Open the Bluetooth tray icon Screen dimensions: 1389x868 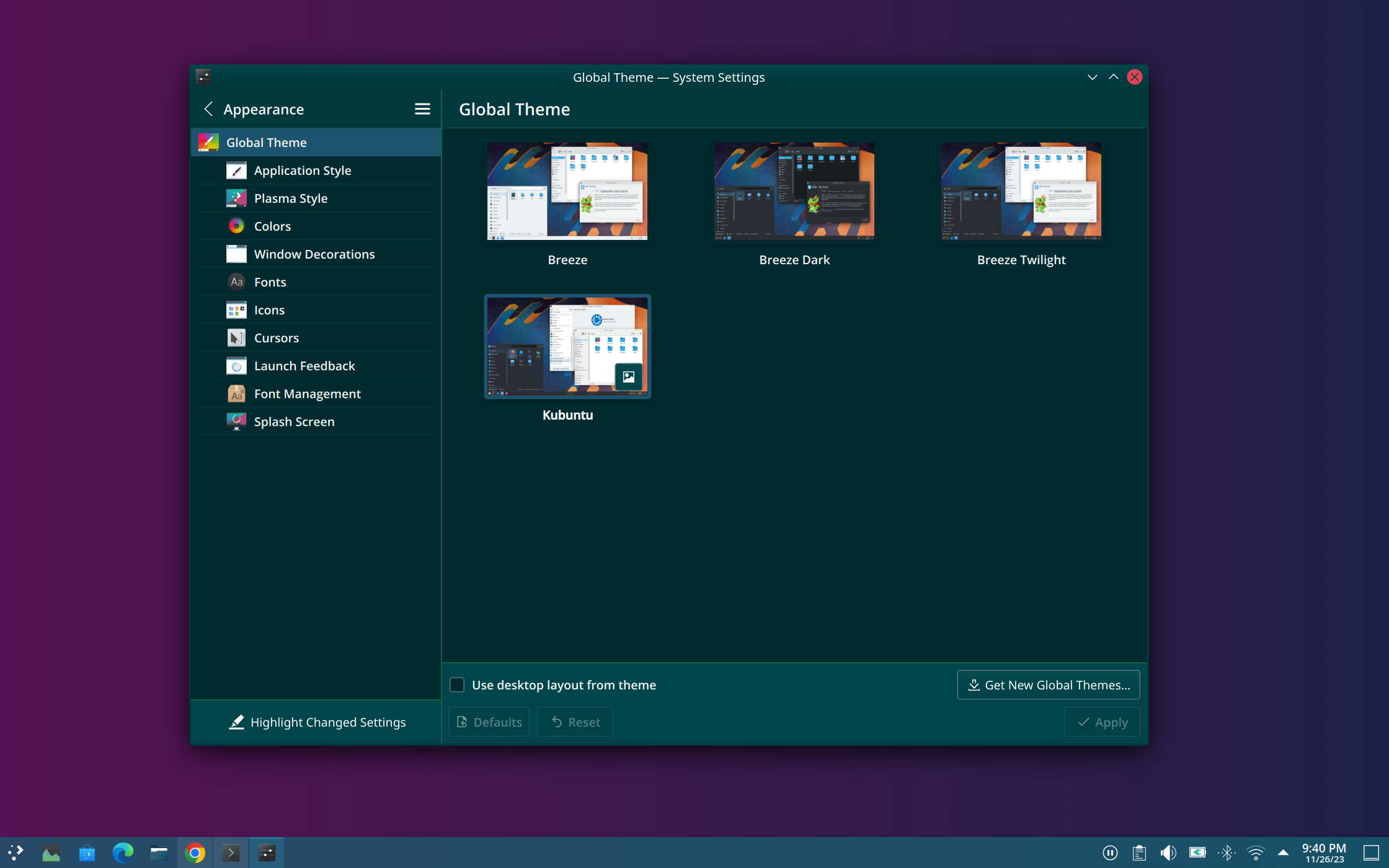point(1227,853)
